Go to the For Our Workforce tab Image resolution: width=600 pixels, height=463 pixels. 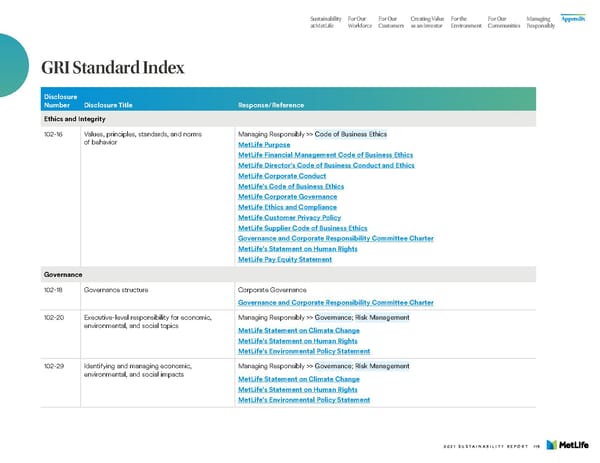[x=360, y=21]
